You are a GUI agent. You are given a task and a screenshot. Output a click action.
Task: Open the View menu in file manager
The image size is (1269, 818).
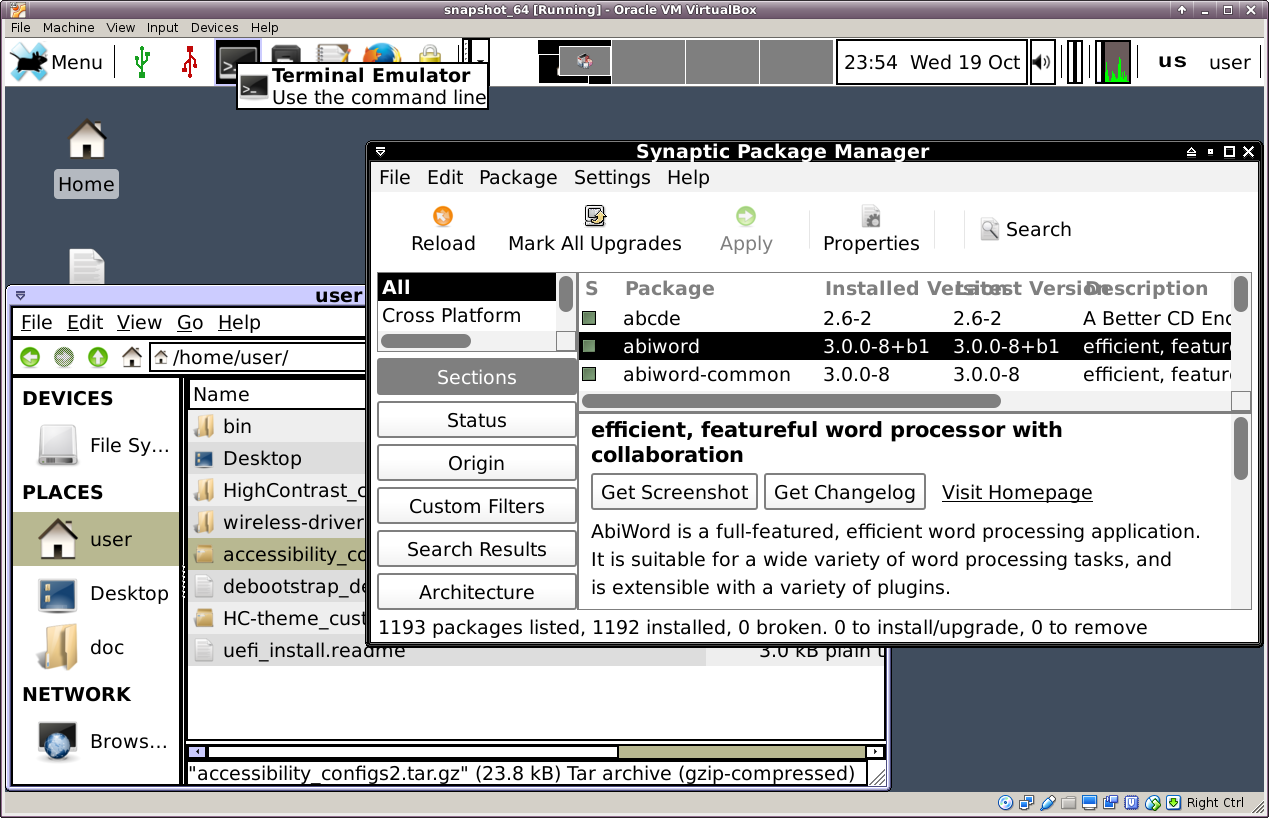[x=139, y=323]
